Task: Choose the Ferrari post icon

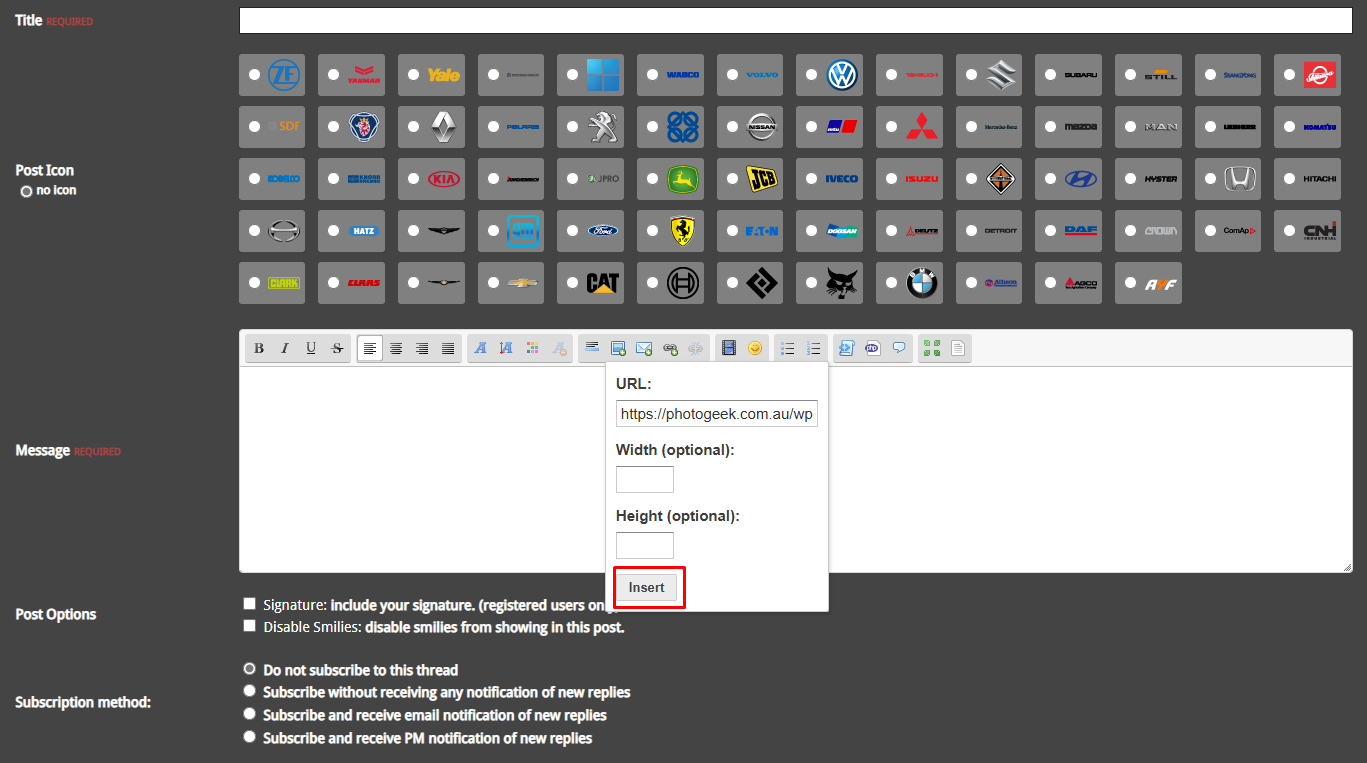Action: point(653,231)
